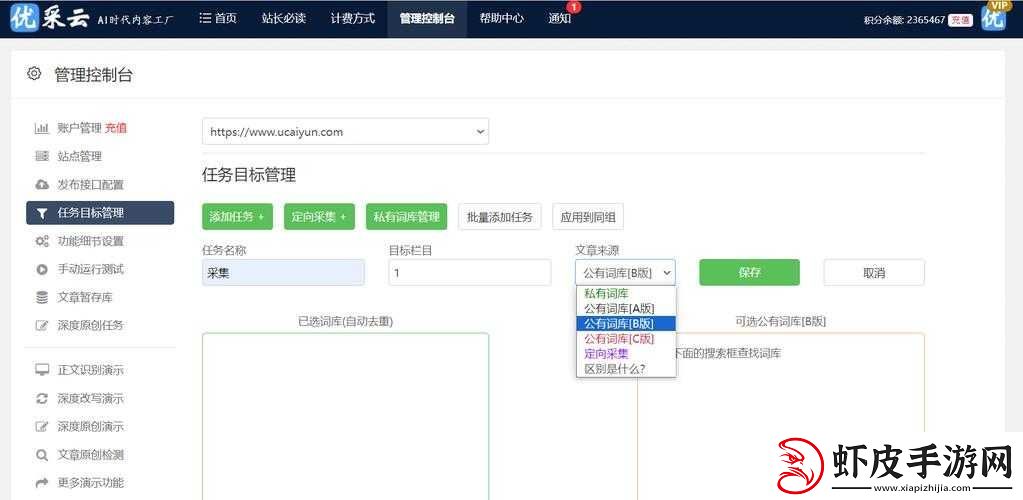Click the magnifier icon for 文章原创检测
This screenshot has height=500, width=1023.
(42, 455)
